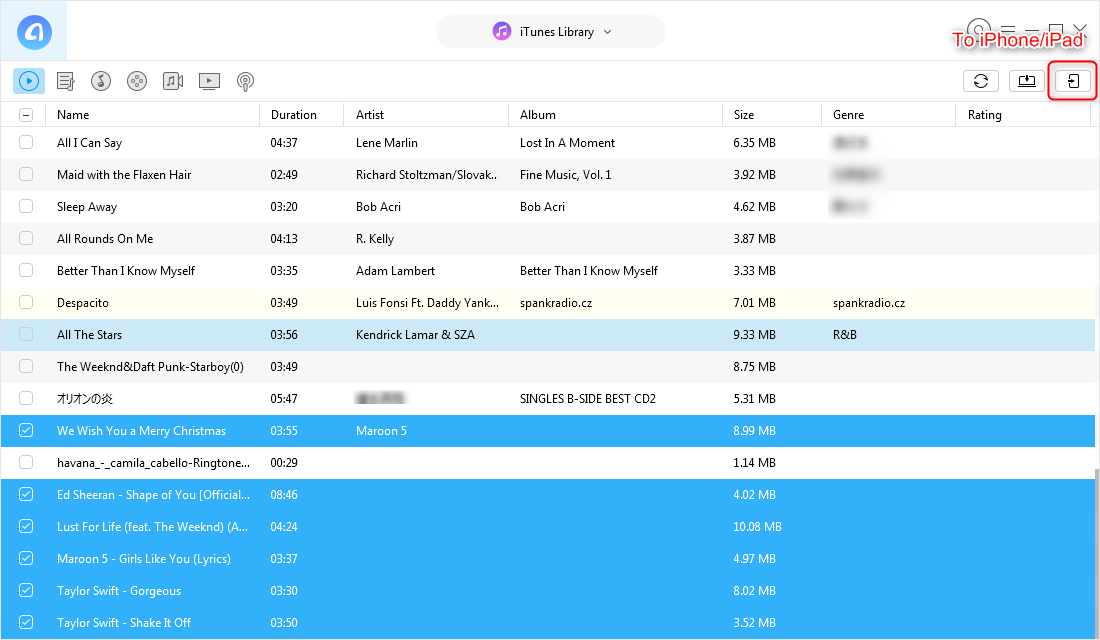Click the 'R&B' genre cell
The width and height of the screenshot is (1100, 640).
coord(845,335)
